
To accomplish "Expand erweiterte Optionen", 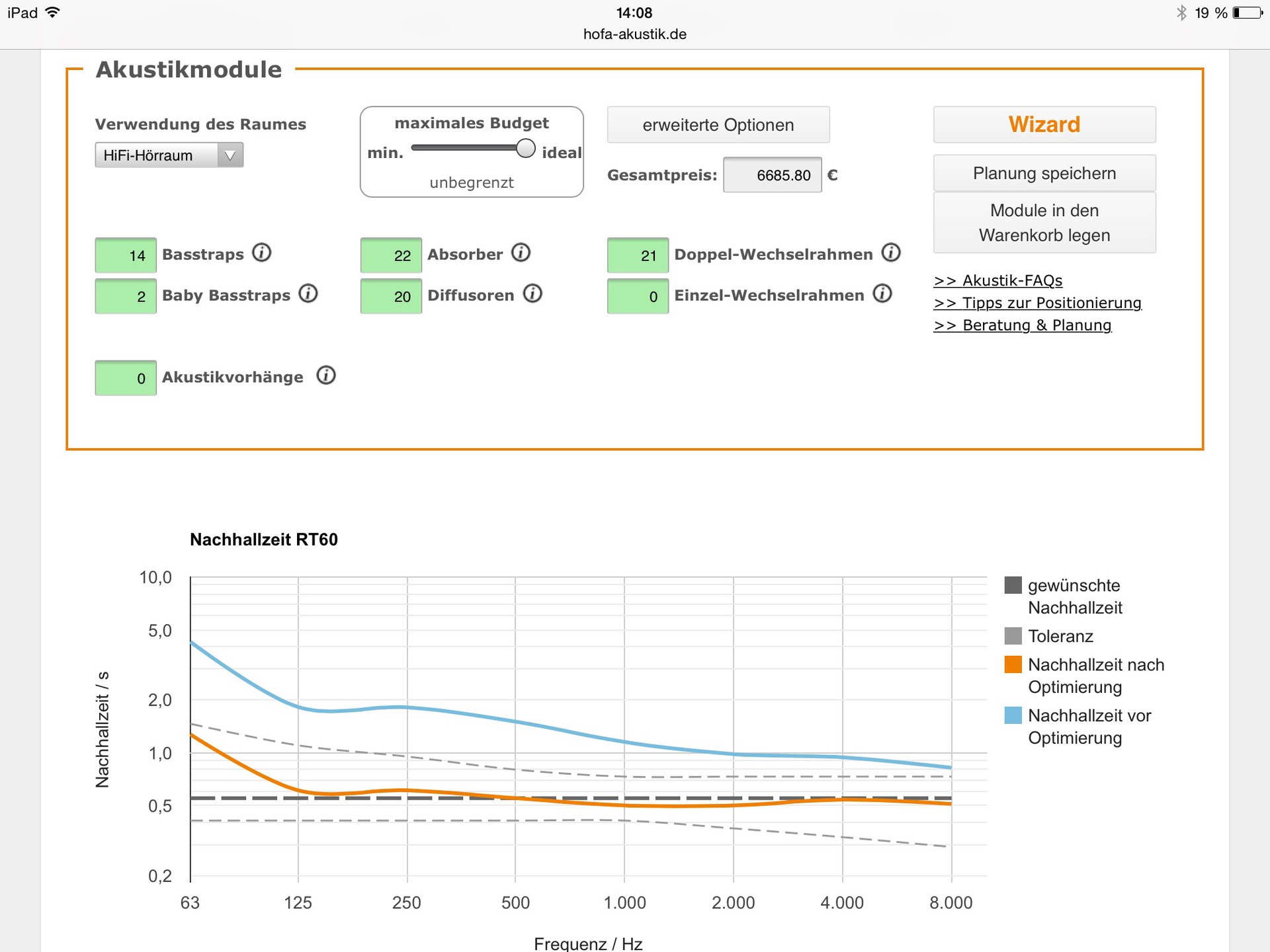I will click(x=718, y=125).
